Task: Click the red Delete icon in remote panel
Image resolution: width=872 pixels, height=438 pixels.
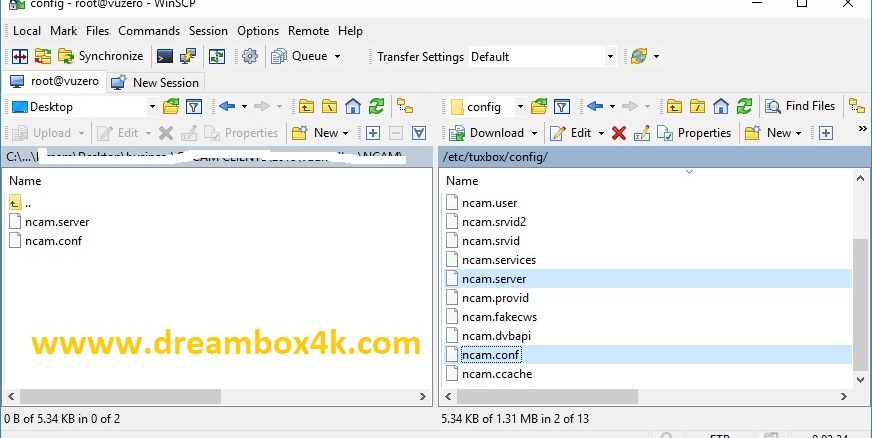Action: (618, 133)
